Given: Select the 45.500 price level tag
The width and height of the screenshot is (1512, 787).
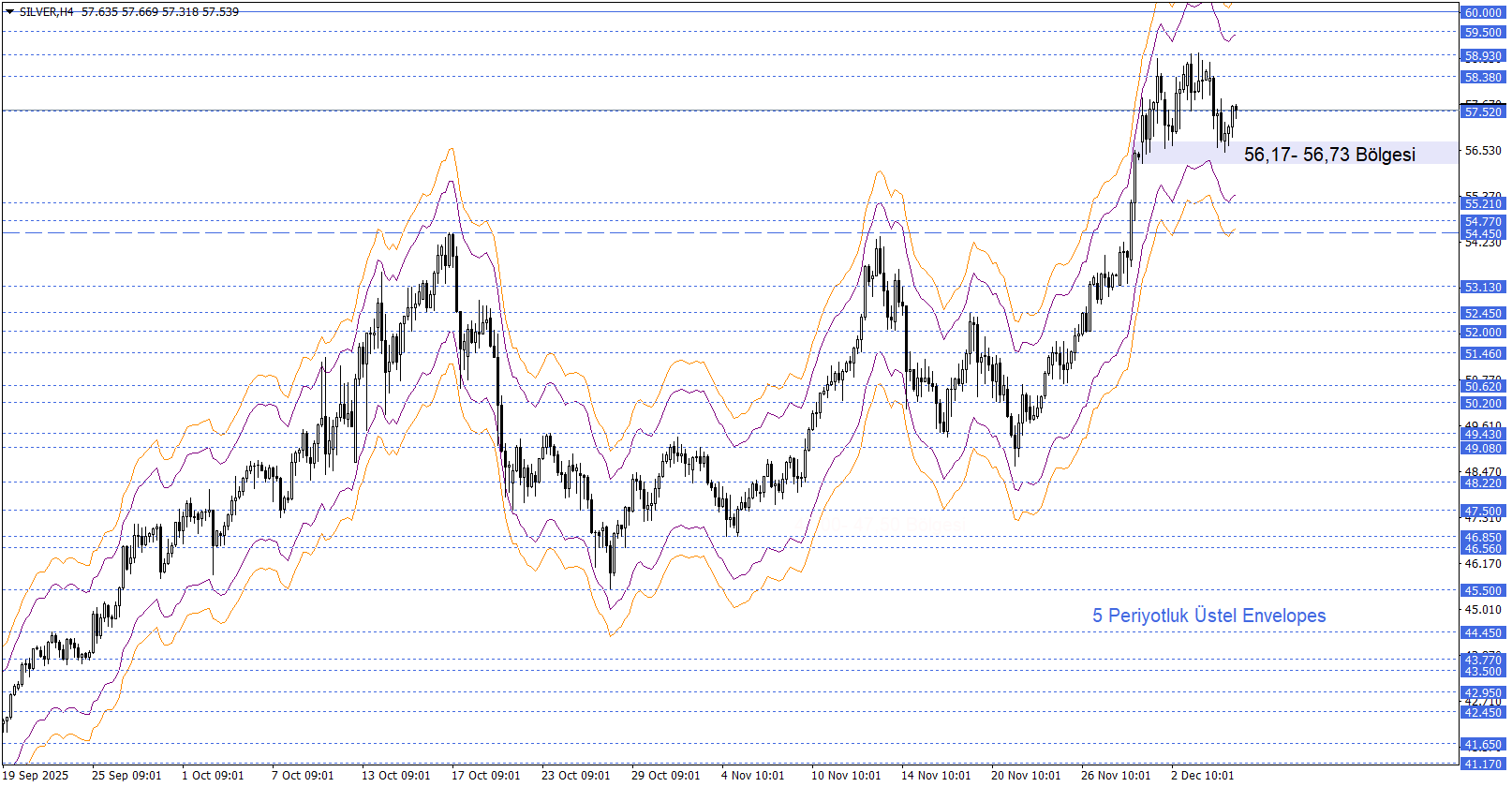Looking at the screenshot, I should point(1483,591).
